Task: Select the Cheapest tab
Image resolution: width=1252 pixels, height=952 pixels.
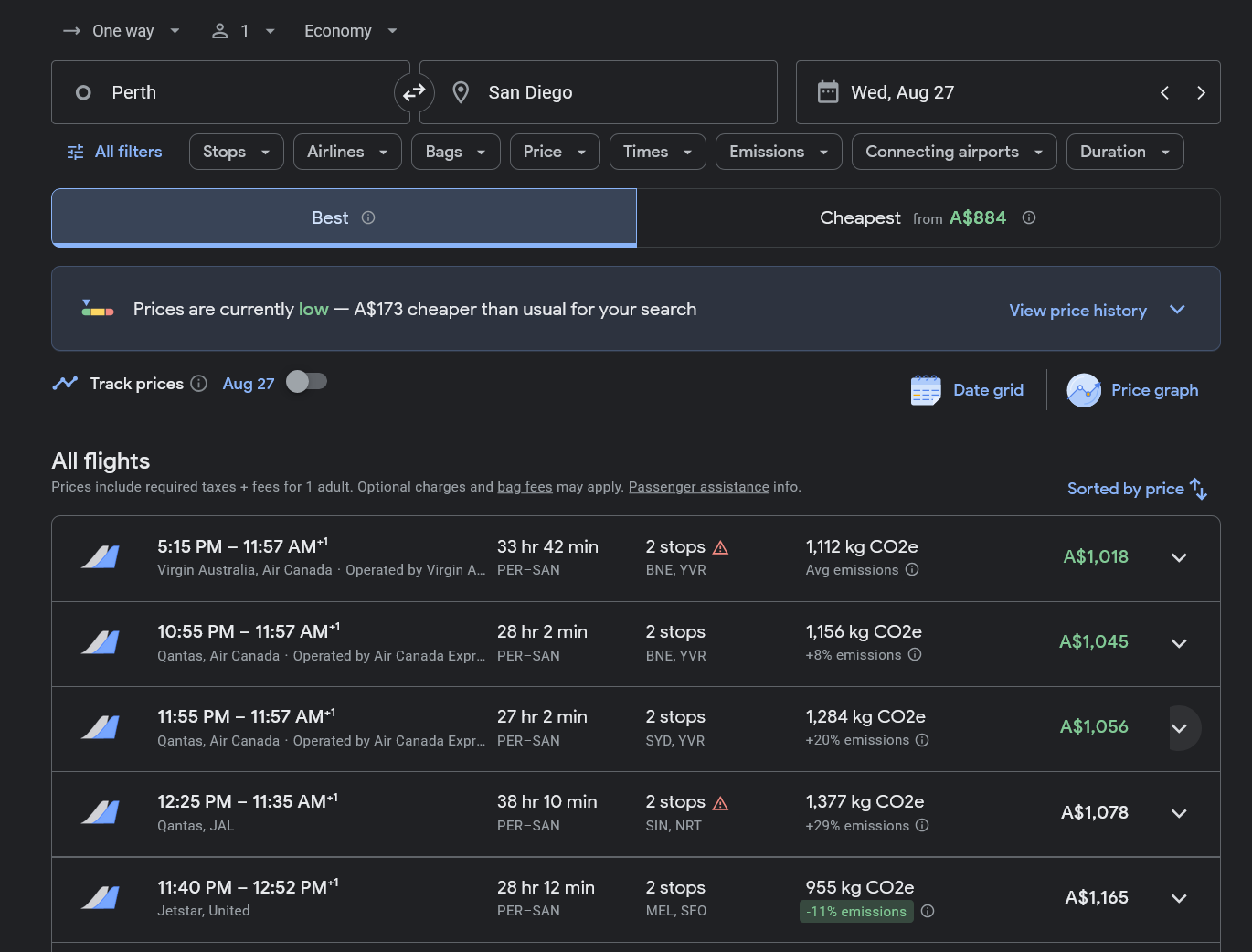Action: click(x=928, y=217)
